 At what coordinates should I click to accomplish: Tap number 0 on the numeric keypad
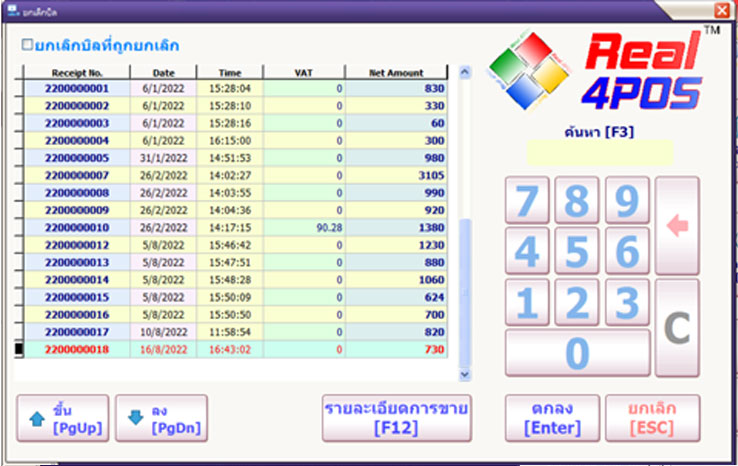[x=577, y=352]
